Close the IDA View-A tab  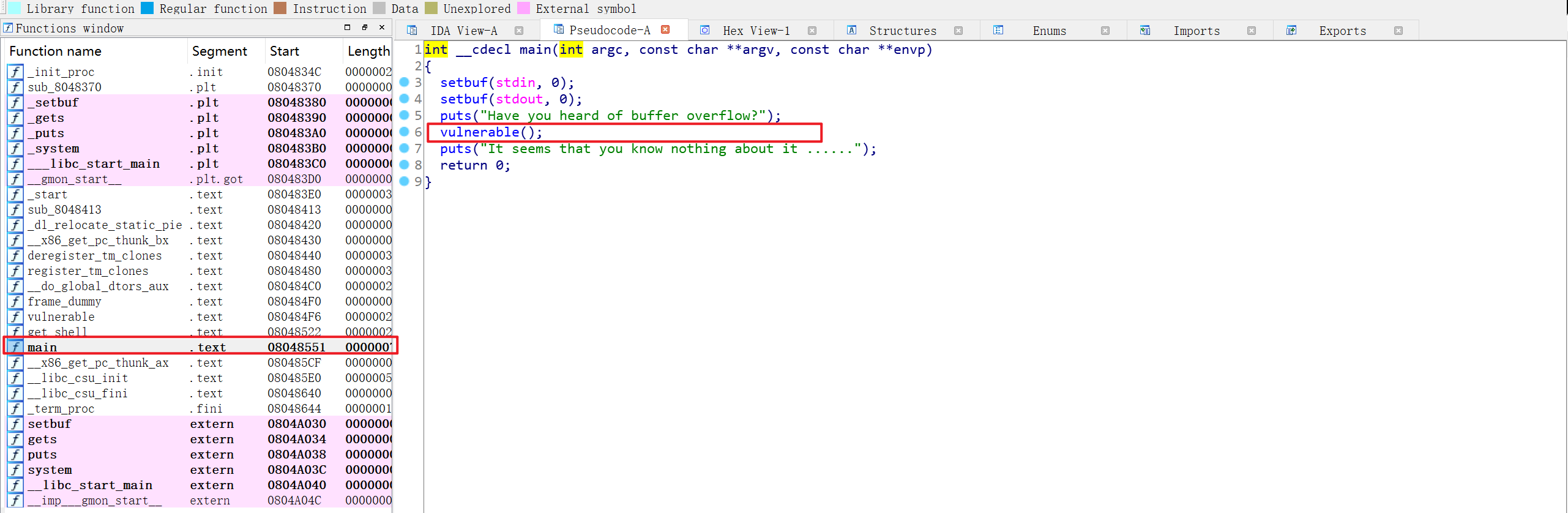(519, 31)
